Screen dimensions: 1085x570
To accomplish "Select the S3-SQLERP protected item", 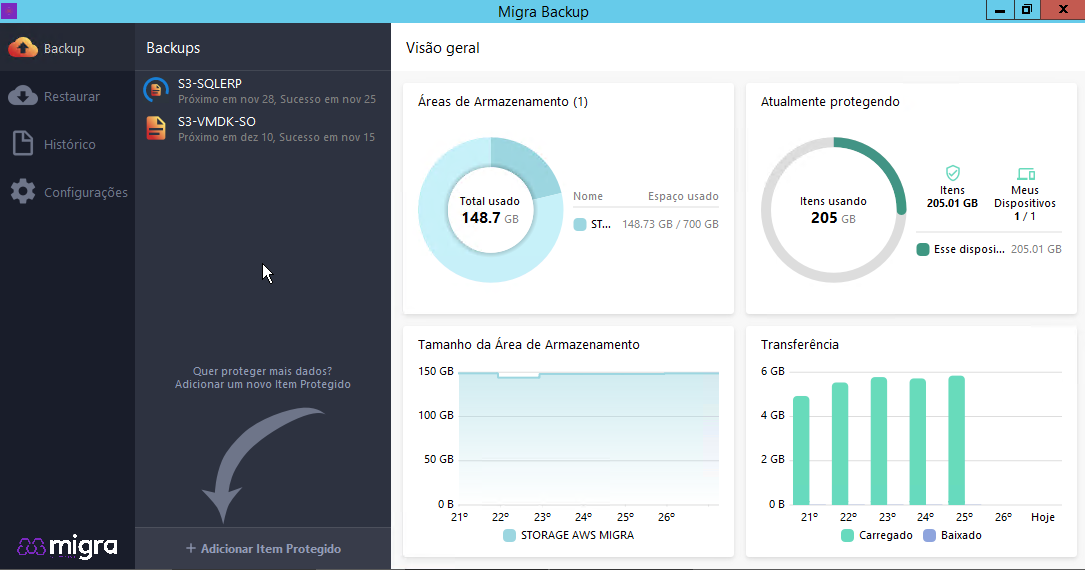I will tap(262, 90).
